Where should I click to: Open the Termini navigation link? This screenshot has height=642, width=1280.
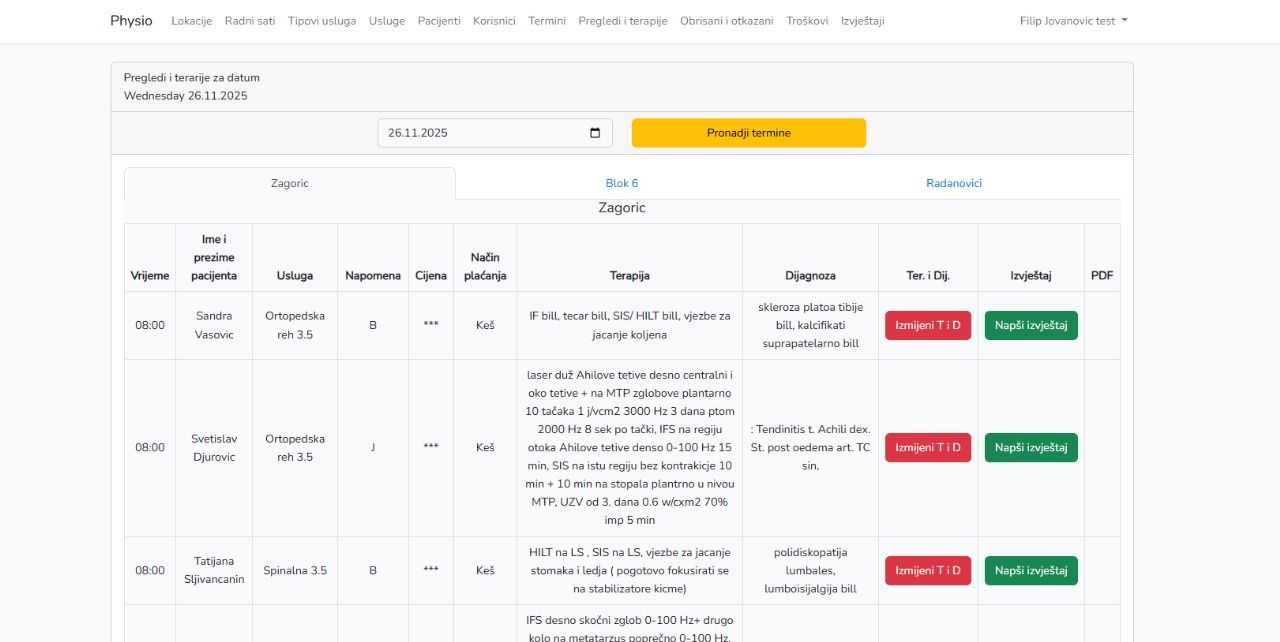[546, 21]
